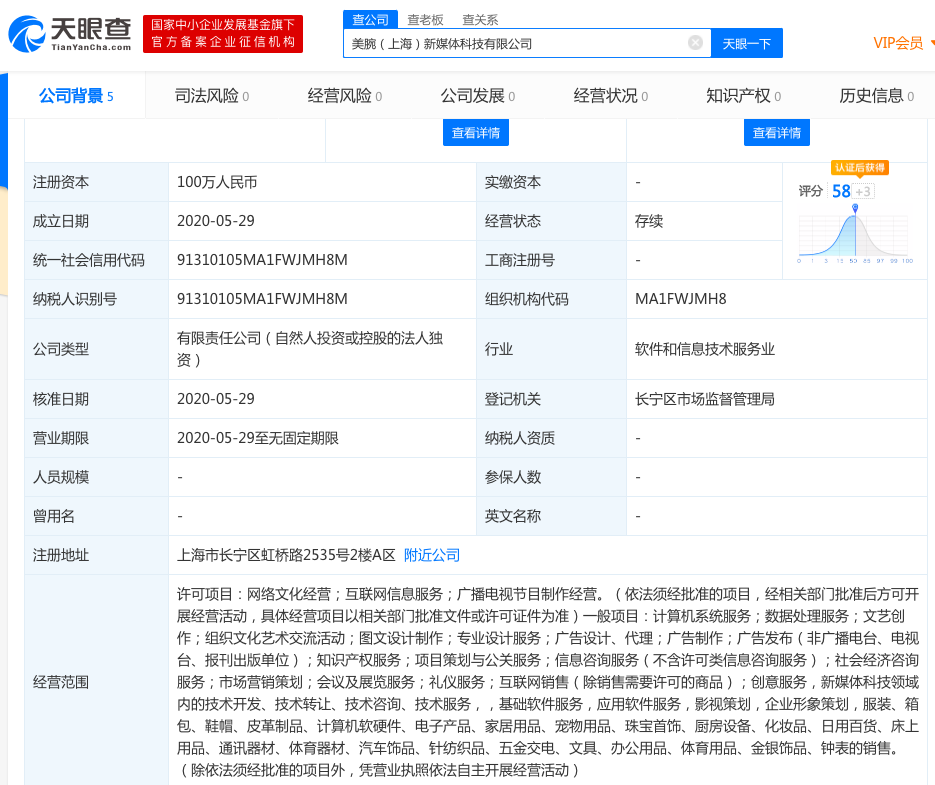Click registered capital value 100万人民币
The width and height of the screenshot is (935, 785).
point(217,182)
